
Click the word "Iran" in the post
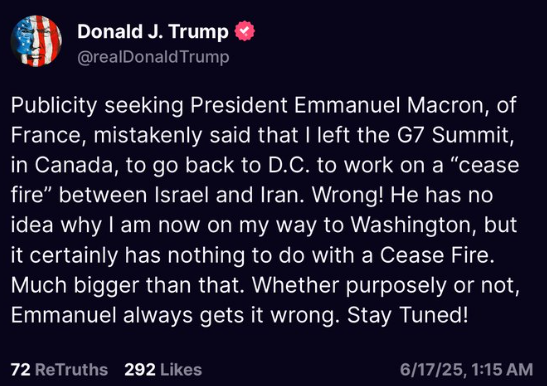280,195
